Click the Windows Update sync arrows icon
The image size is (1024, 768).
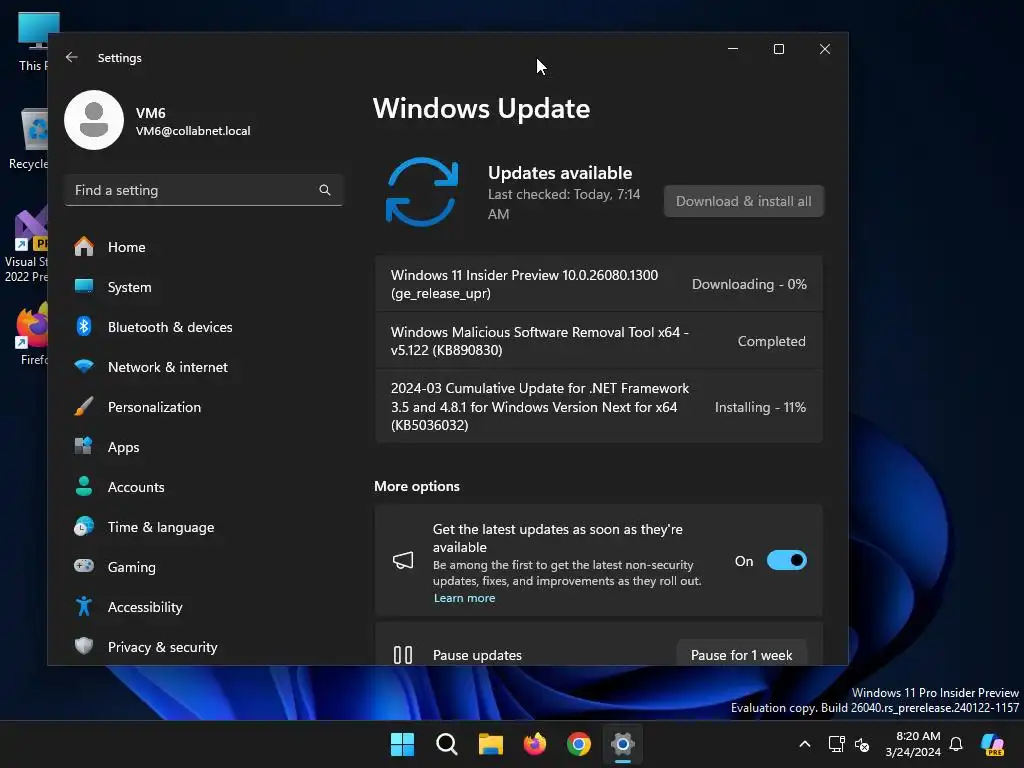(x=422, y=192)
